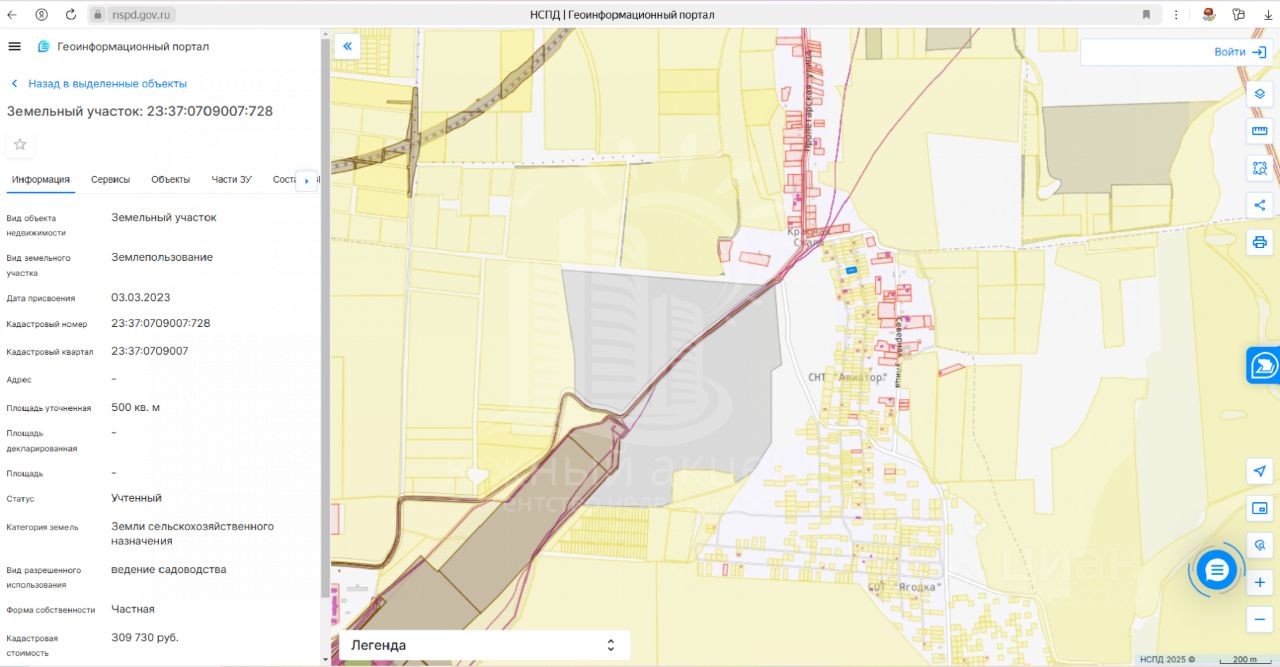Collapse the side panel with double-chevron button
Image resolution: width=1280 pixels, height=667 pixels.
coord(348,46)
